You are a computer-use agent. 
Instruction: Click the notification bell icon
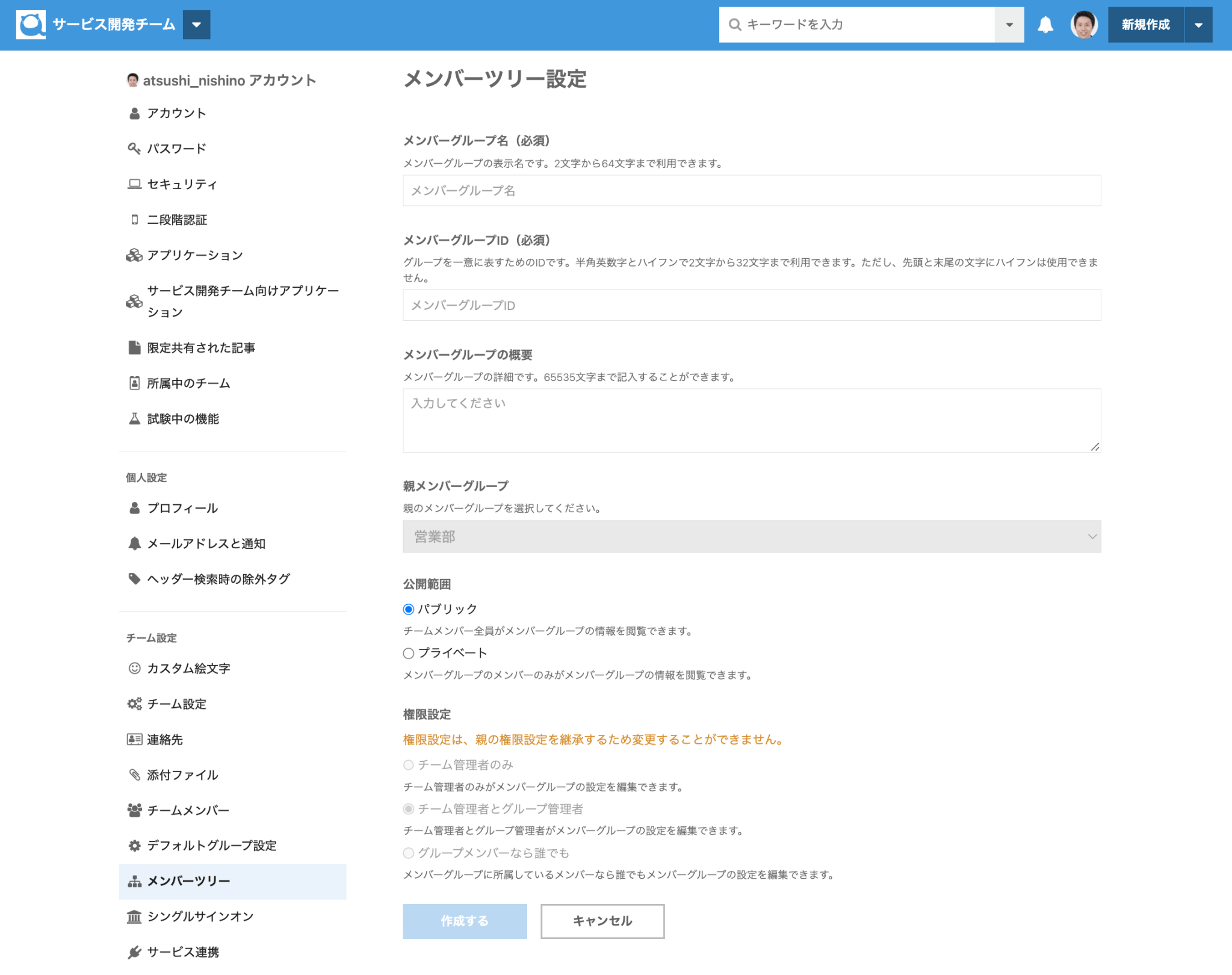(1045, 25)
